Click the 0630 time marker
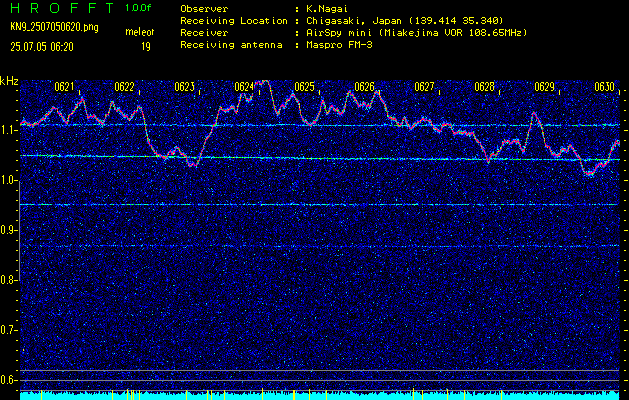 click(x=605, y=87)
